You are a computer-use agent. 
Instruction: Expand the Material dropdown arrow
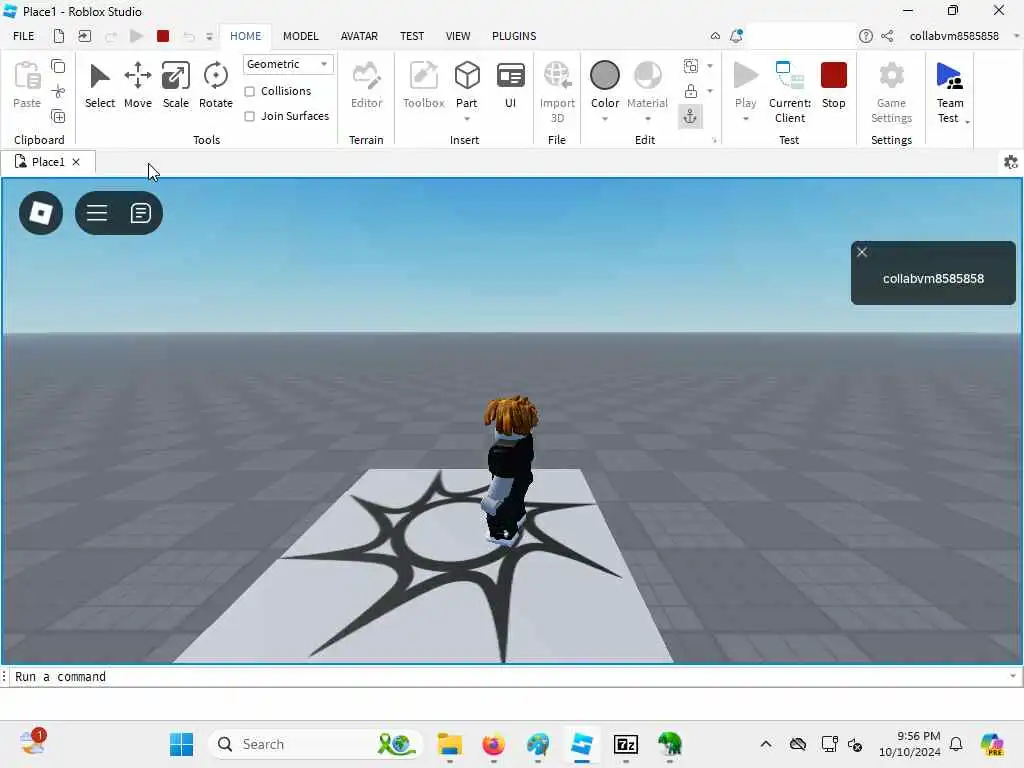tap(647, 119)
